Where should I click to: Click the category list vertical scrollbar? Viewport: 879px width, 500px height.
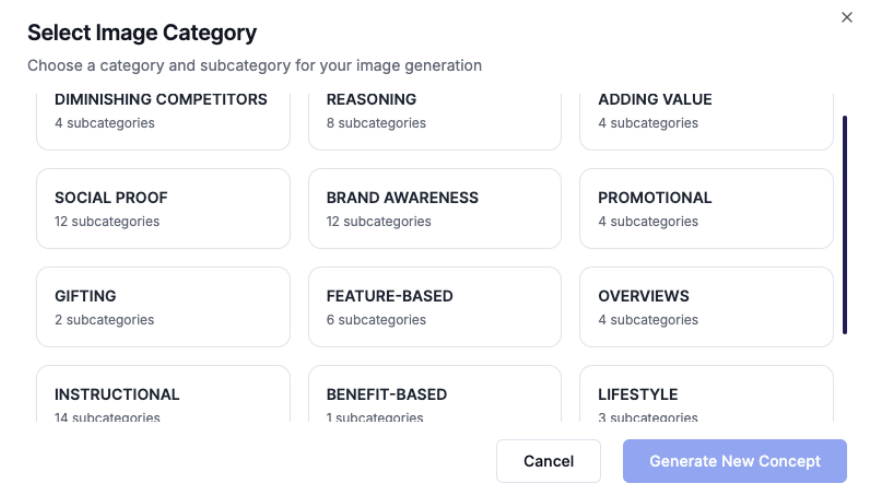(x=845, y=225)
